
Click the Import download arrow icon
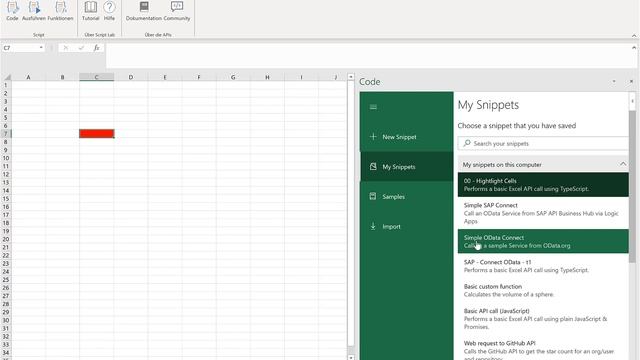pos(373,226)
